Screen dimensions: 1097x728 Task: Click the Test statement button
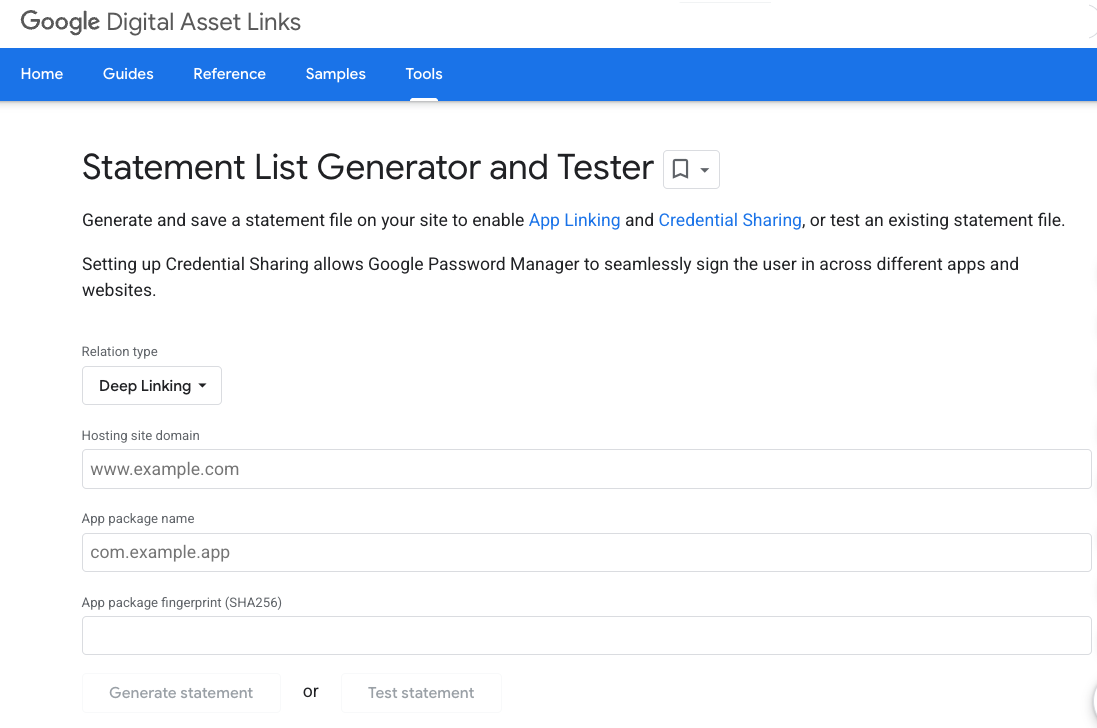421,692
